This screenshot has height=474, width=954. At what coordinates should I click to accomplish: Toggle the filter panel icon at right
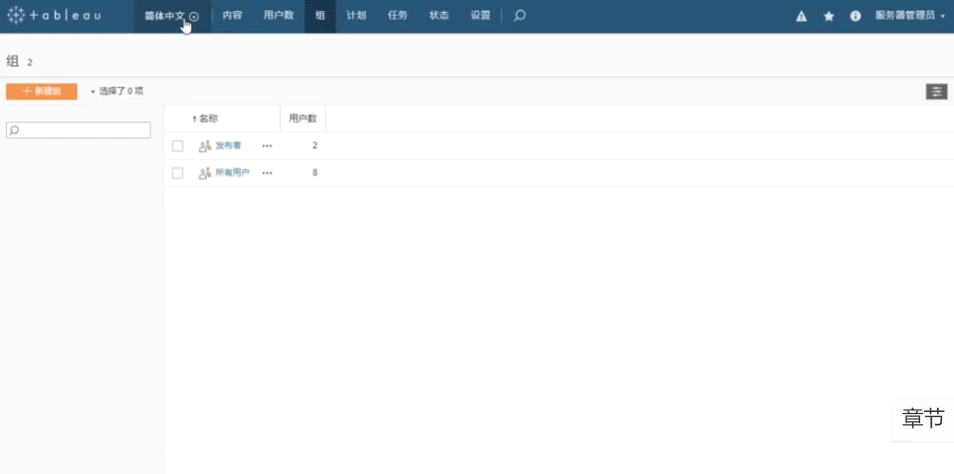coord(936,91)
